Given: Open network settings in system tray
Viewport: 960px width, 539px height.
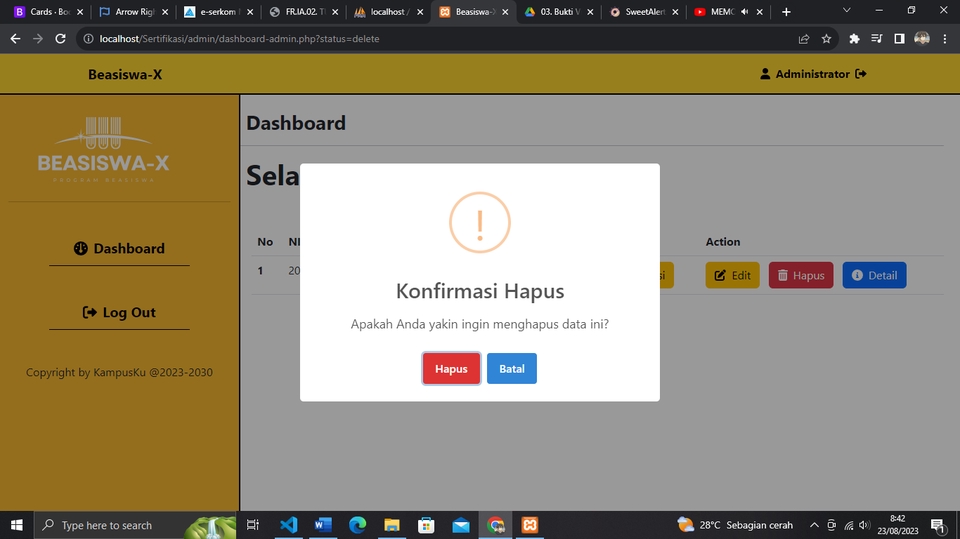Looking at the screenshot, I should (849, 525).
